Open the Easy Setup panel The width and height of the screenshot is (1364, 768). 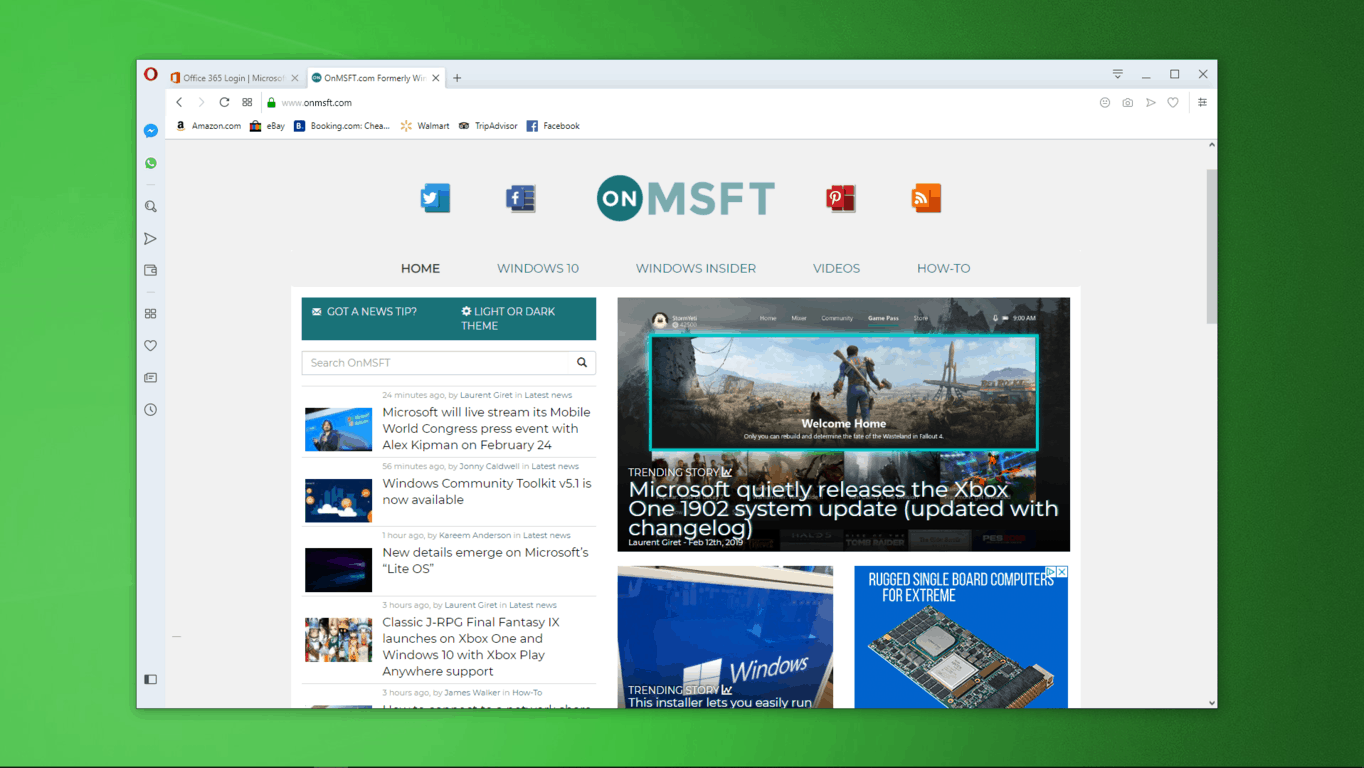(1202, 103)
